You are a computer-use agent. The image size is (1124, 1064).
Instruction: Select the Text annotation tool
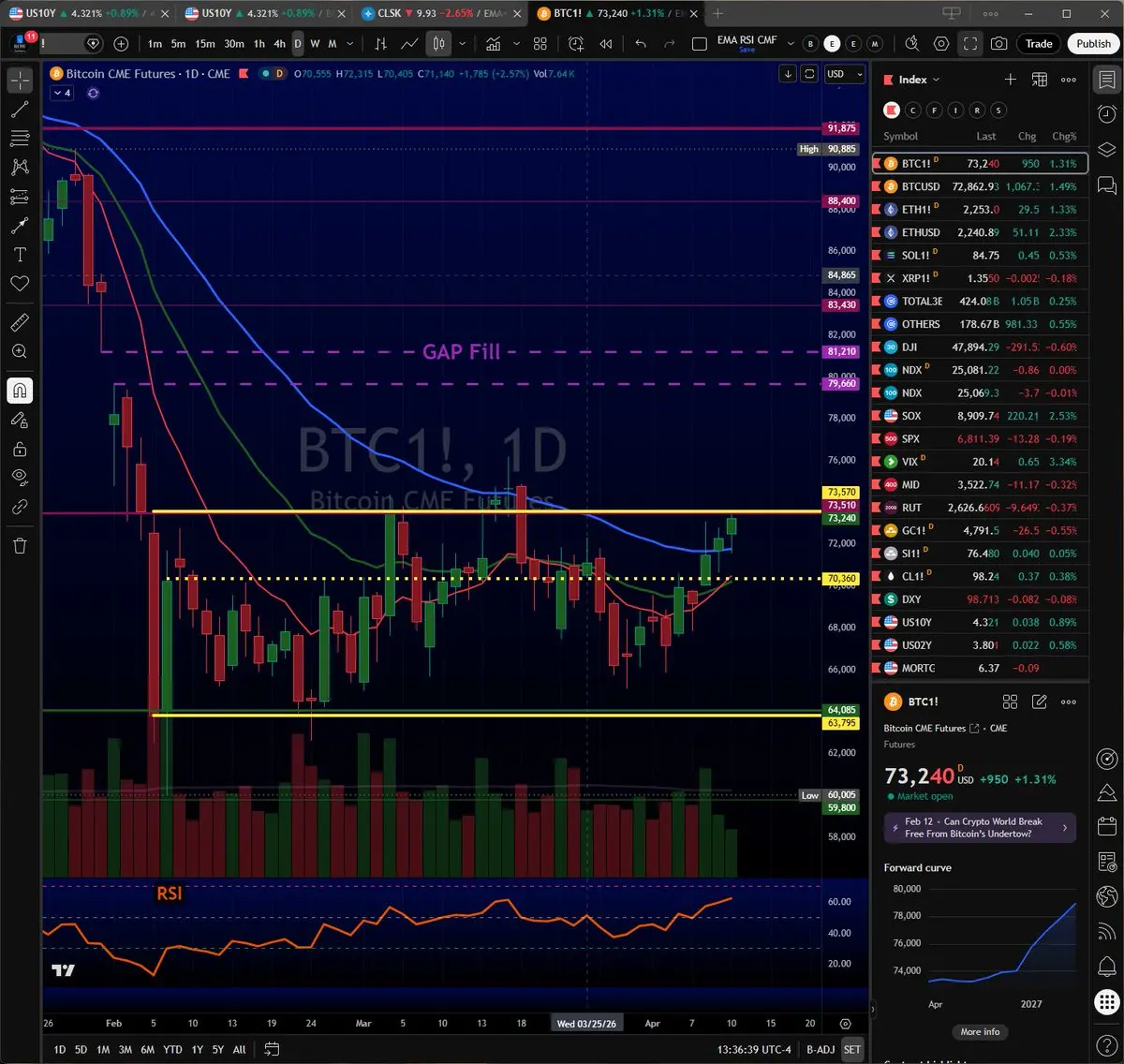20,255
